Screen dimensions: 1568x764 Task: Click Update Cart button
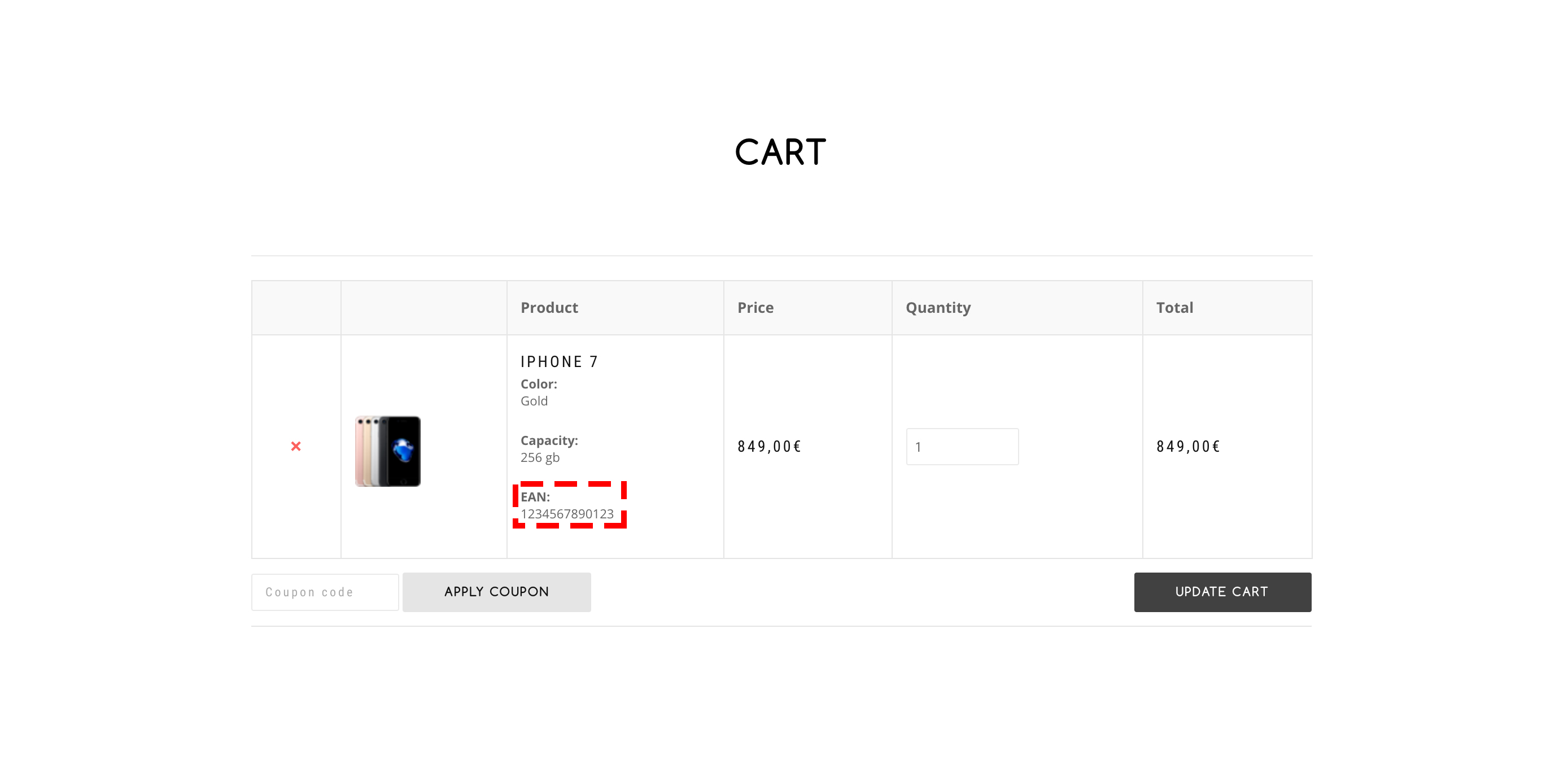pos(1223,591)
